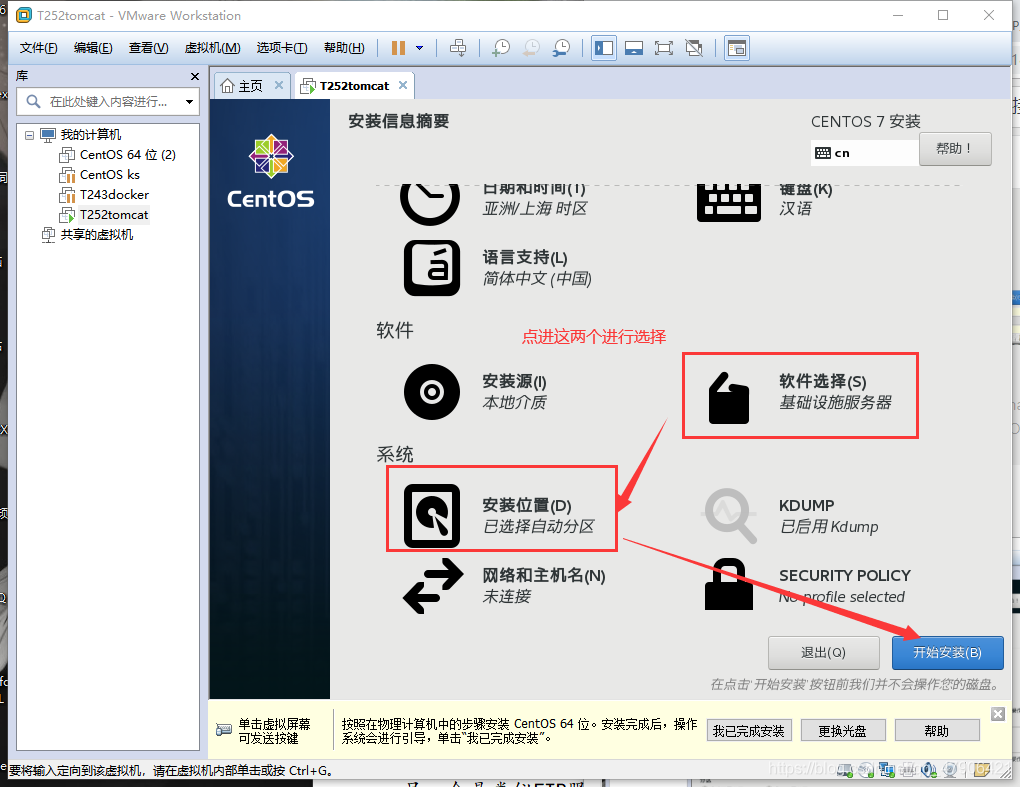The height and width of the screenshot is (787, 1020).
Task: Close the T252tomcat tab
Action: click(x=403, y=85)
